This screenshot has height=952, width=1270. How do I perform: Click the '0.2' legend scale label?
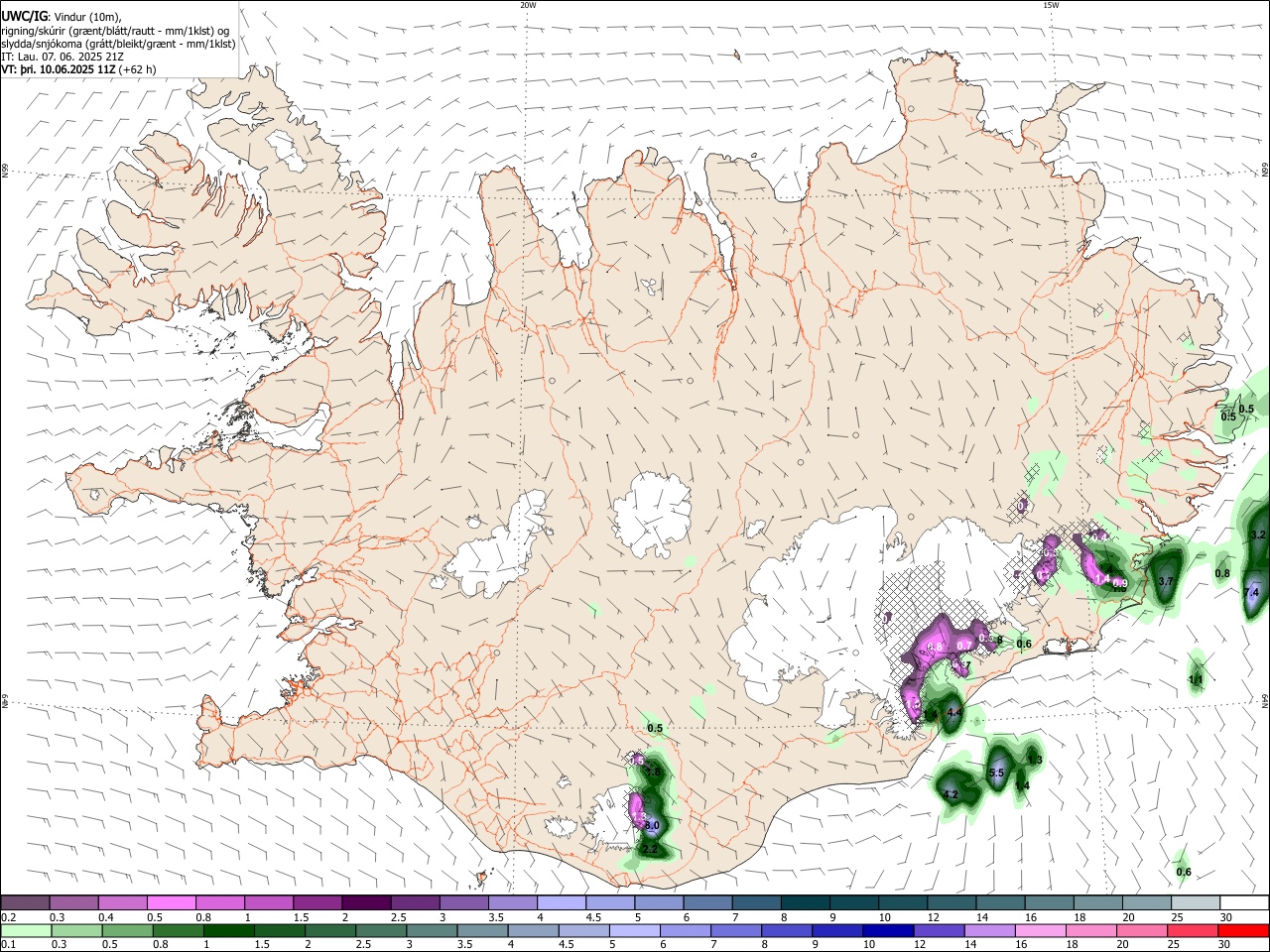click(7, 917)
